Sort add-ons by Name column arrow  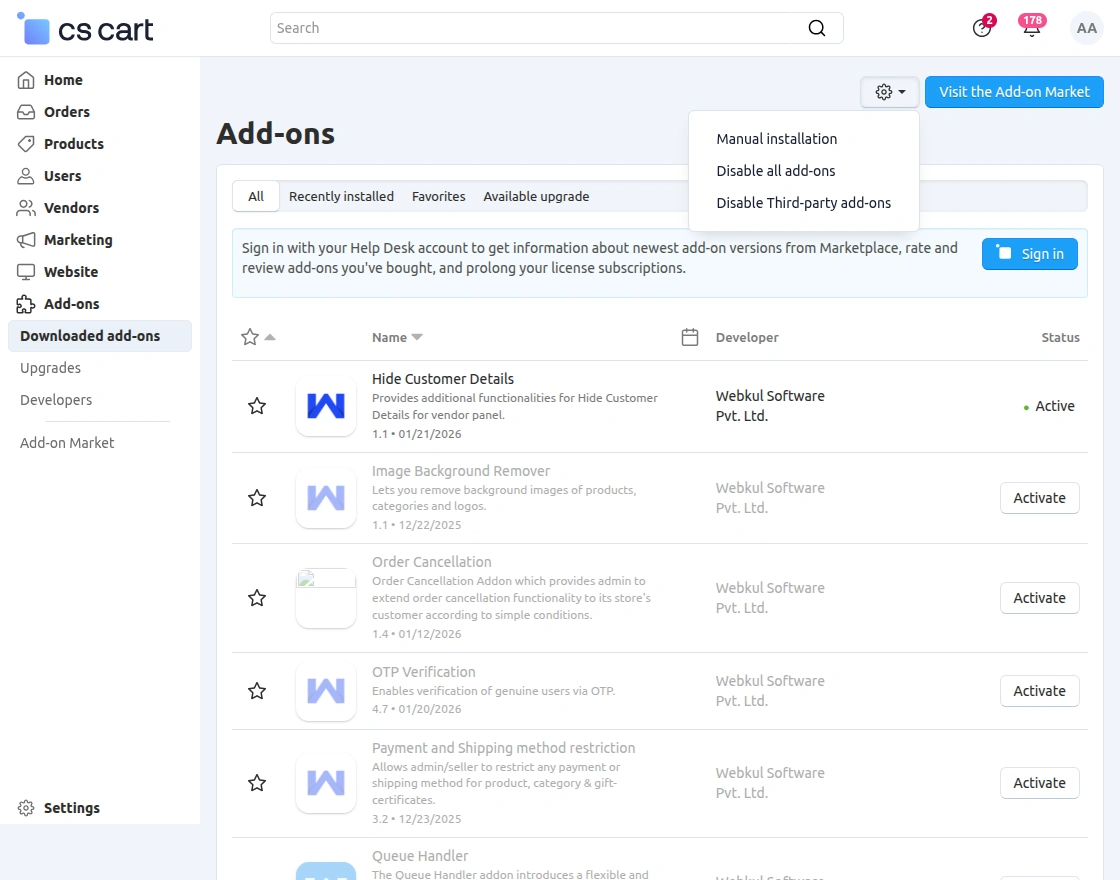coord(417,337)
